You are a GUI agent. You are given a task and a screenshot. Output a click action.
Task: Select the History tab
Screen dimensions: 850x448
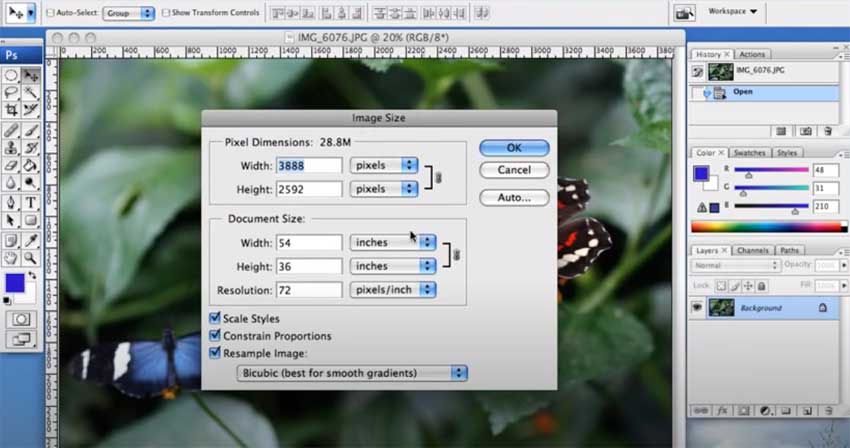click(x=709, y=54)
